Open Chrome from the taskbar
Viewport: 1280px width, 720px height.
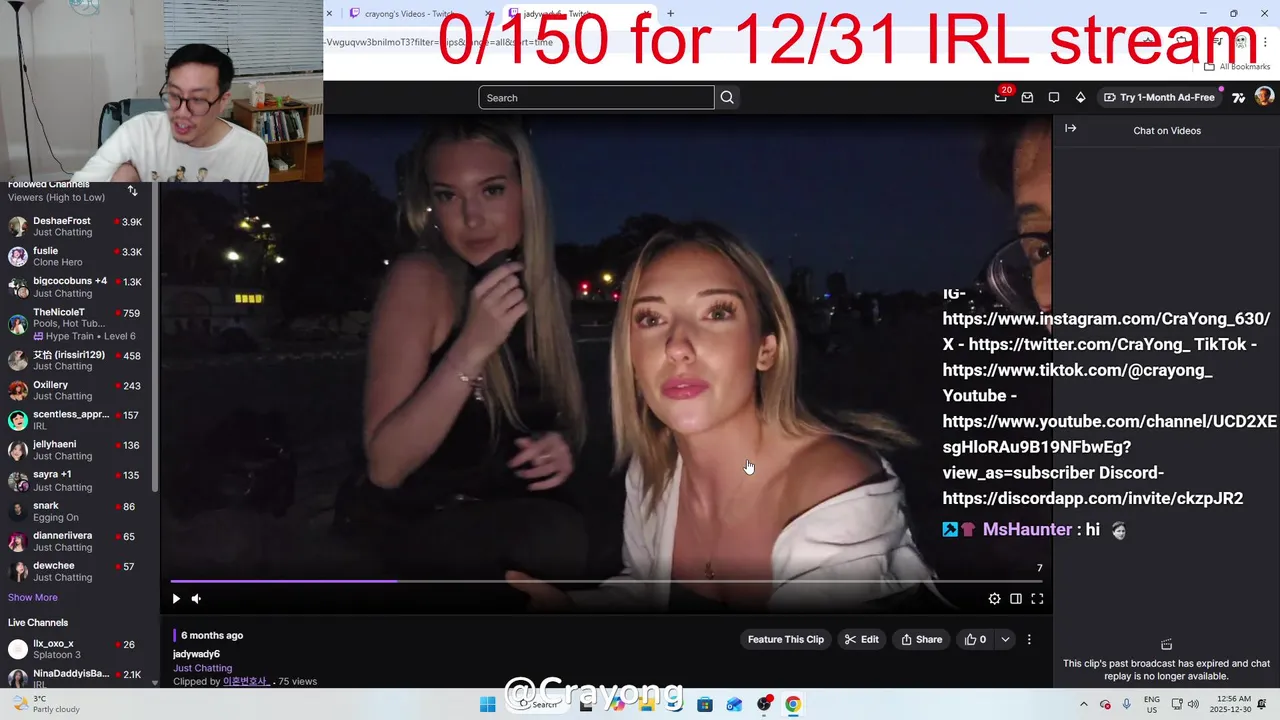coord(792,704)
